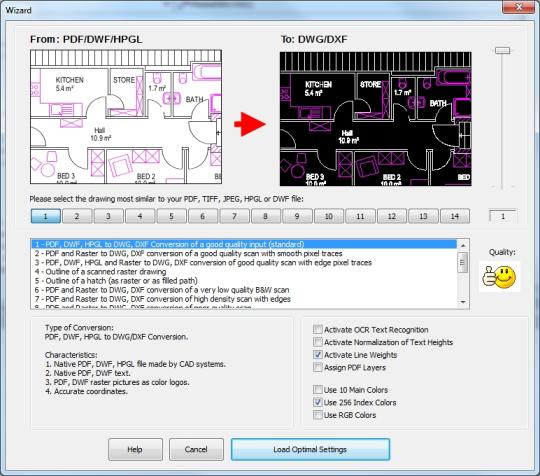Select list item 3 edge pixel traces

pos(244,262)
